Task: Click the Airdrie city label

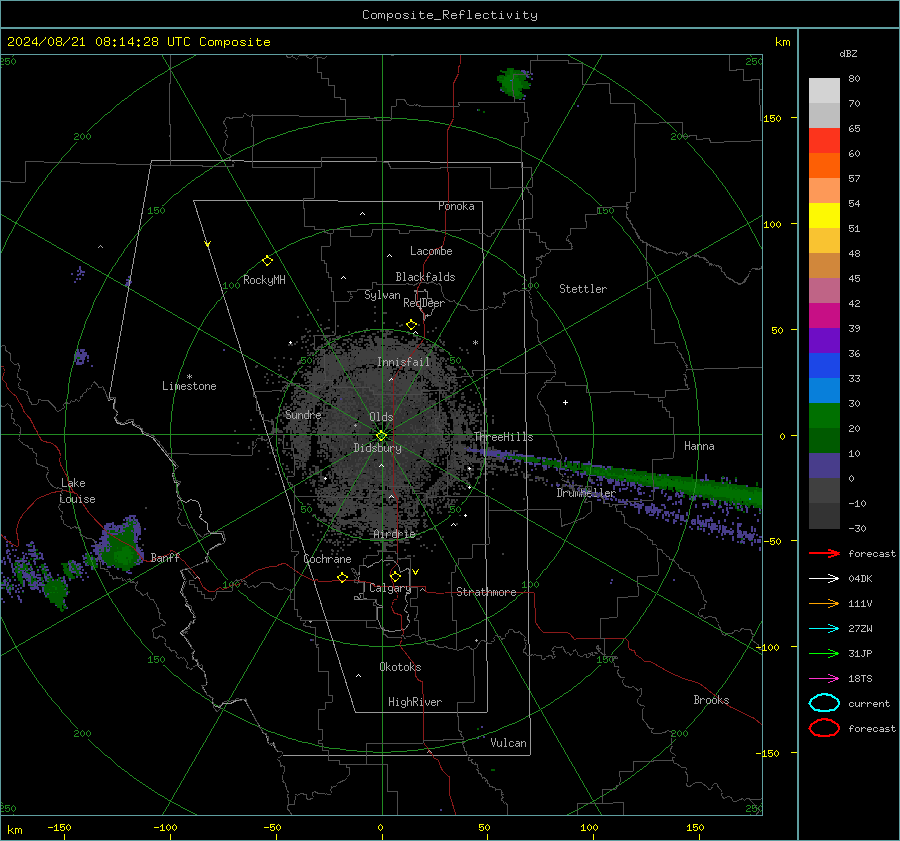Action: tap(394, 534)
